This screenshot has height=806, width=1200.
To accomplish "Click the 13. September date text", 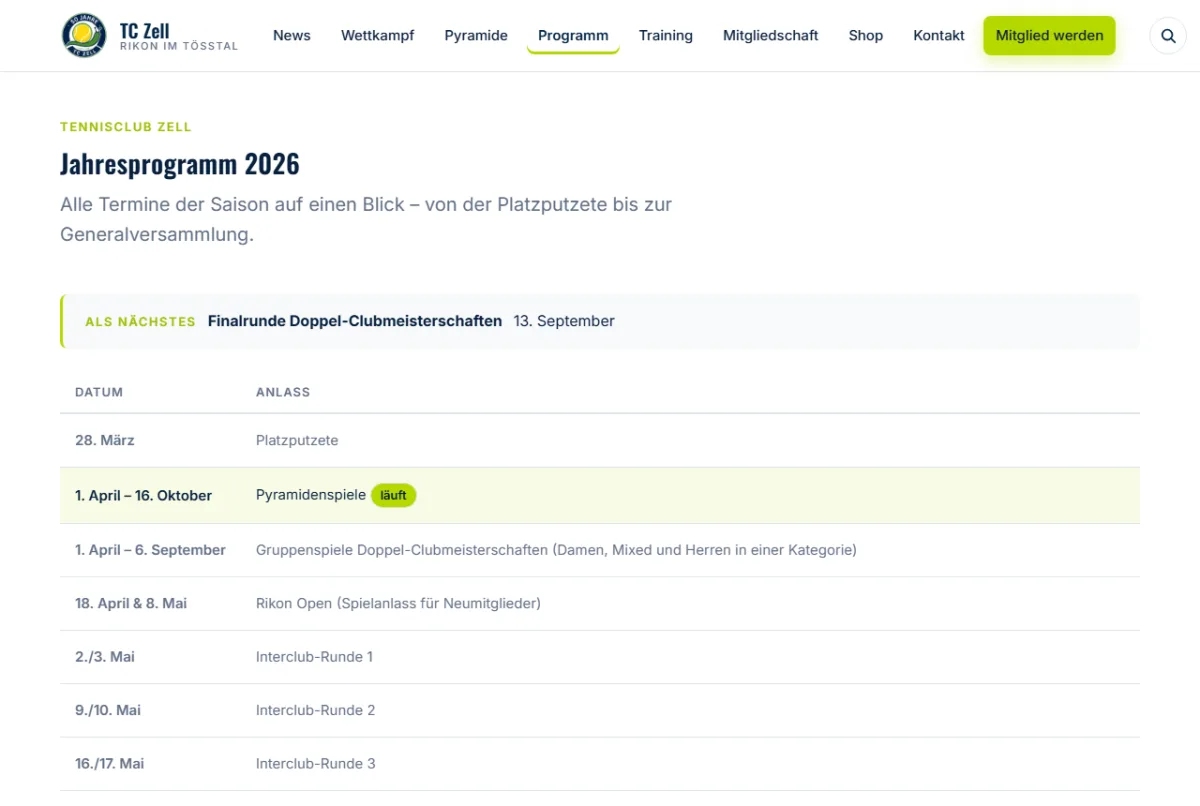I will (x=564, y=321).
